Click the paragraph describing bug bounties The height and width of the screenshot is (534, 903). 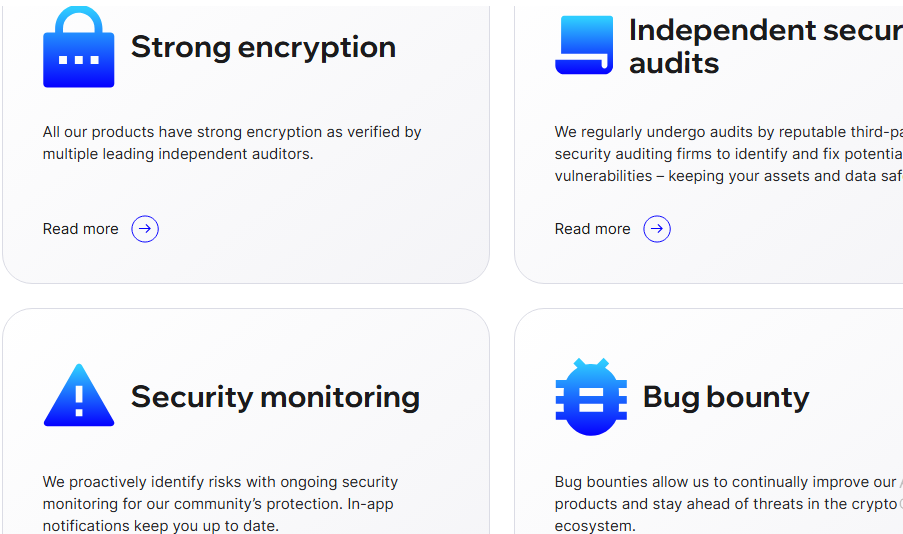(725, 503)
